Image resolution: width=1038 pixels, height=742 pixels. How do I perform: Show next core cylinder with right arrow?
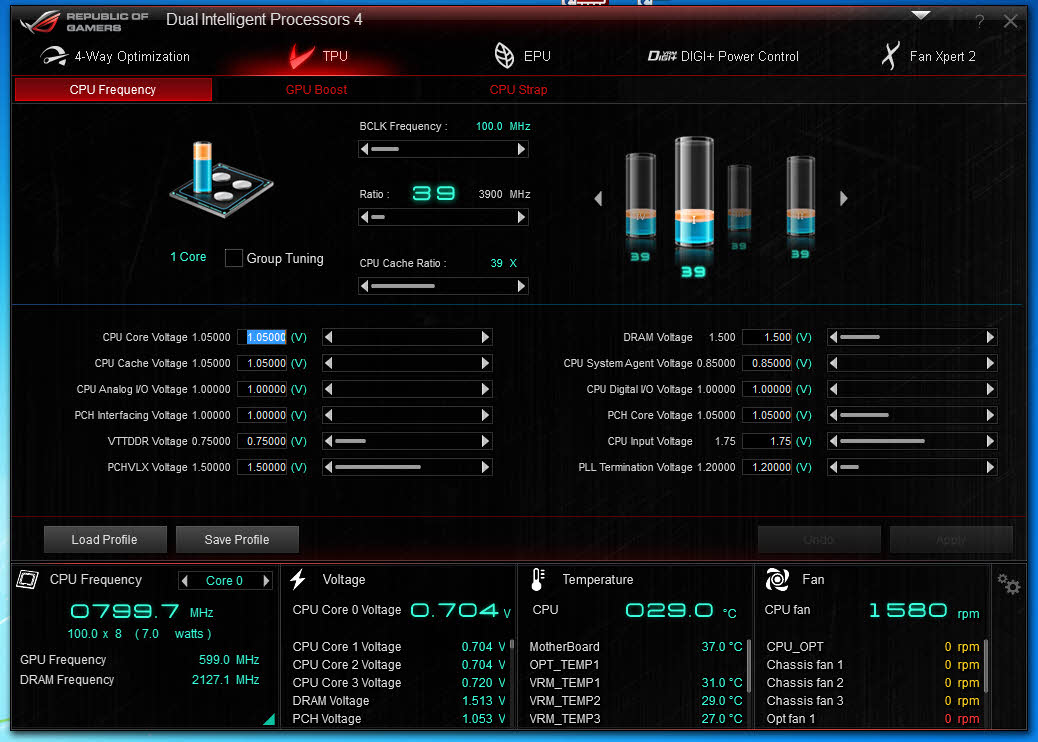tap(843, 199)
